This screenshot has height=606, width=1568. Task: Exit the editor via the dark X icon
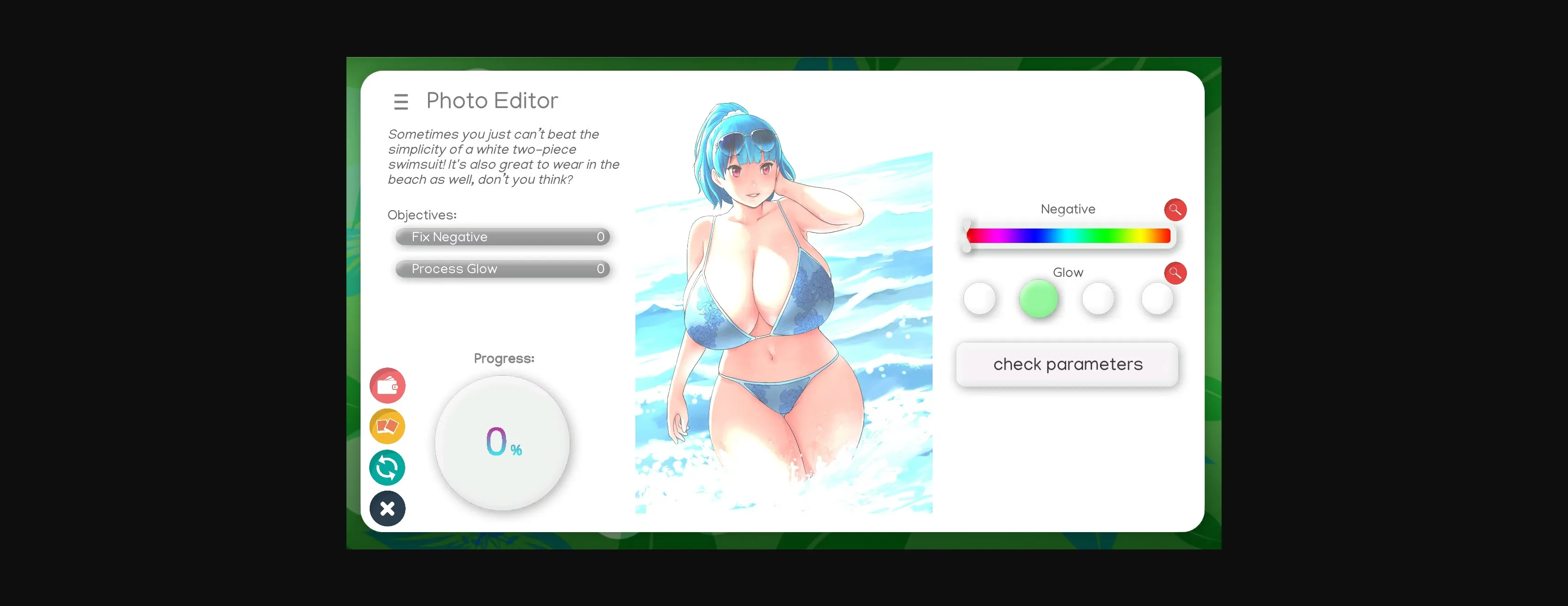[387, 508]
